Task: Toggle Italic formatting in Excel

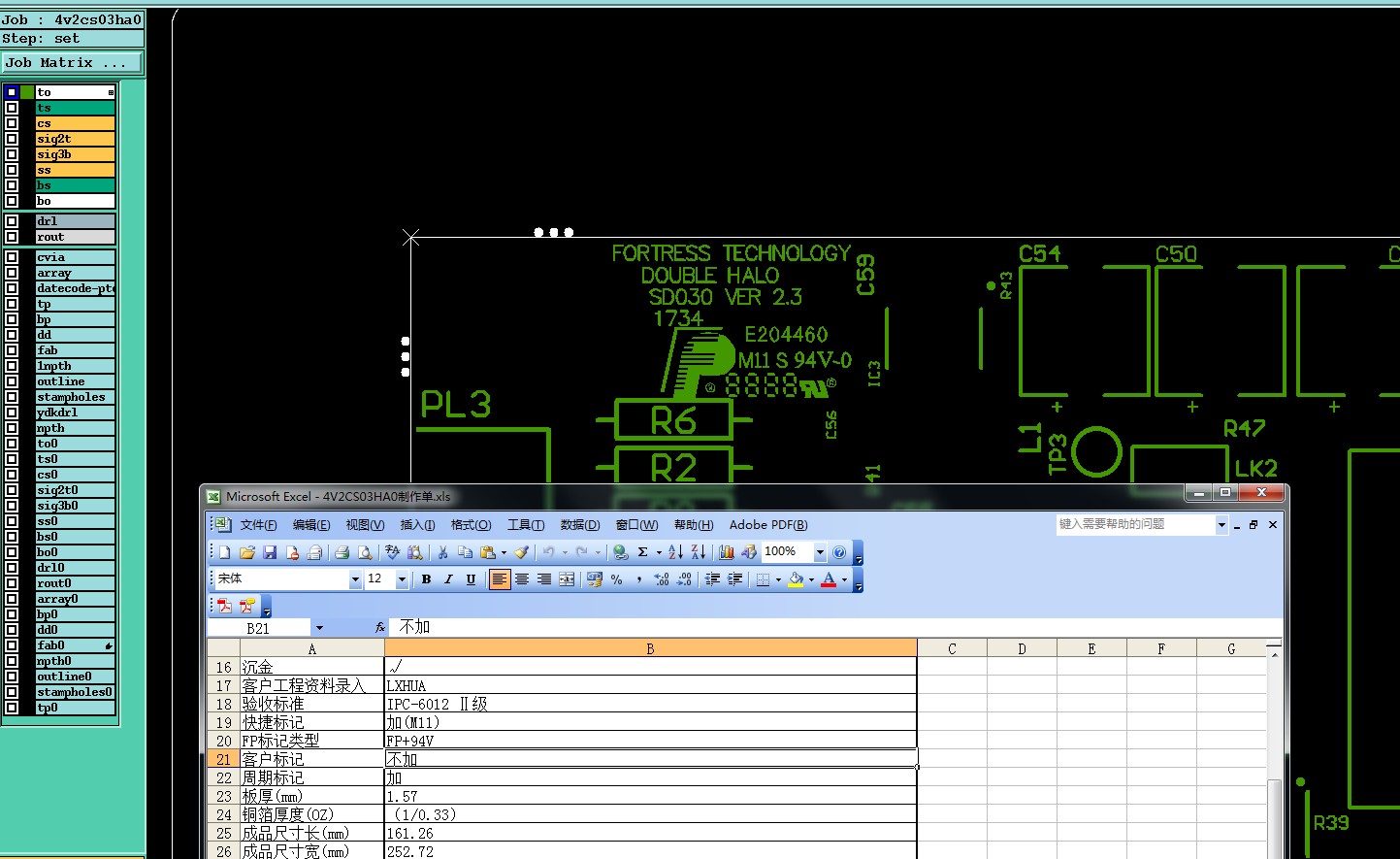Action: [x=448, y=579]
